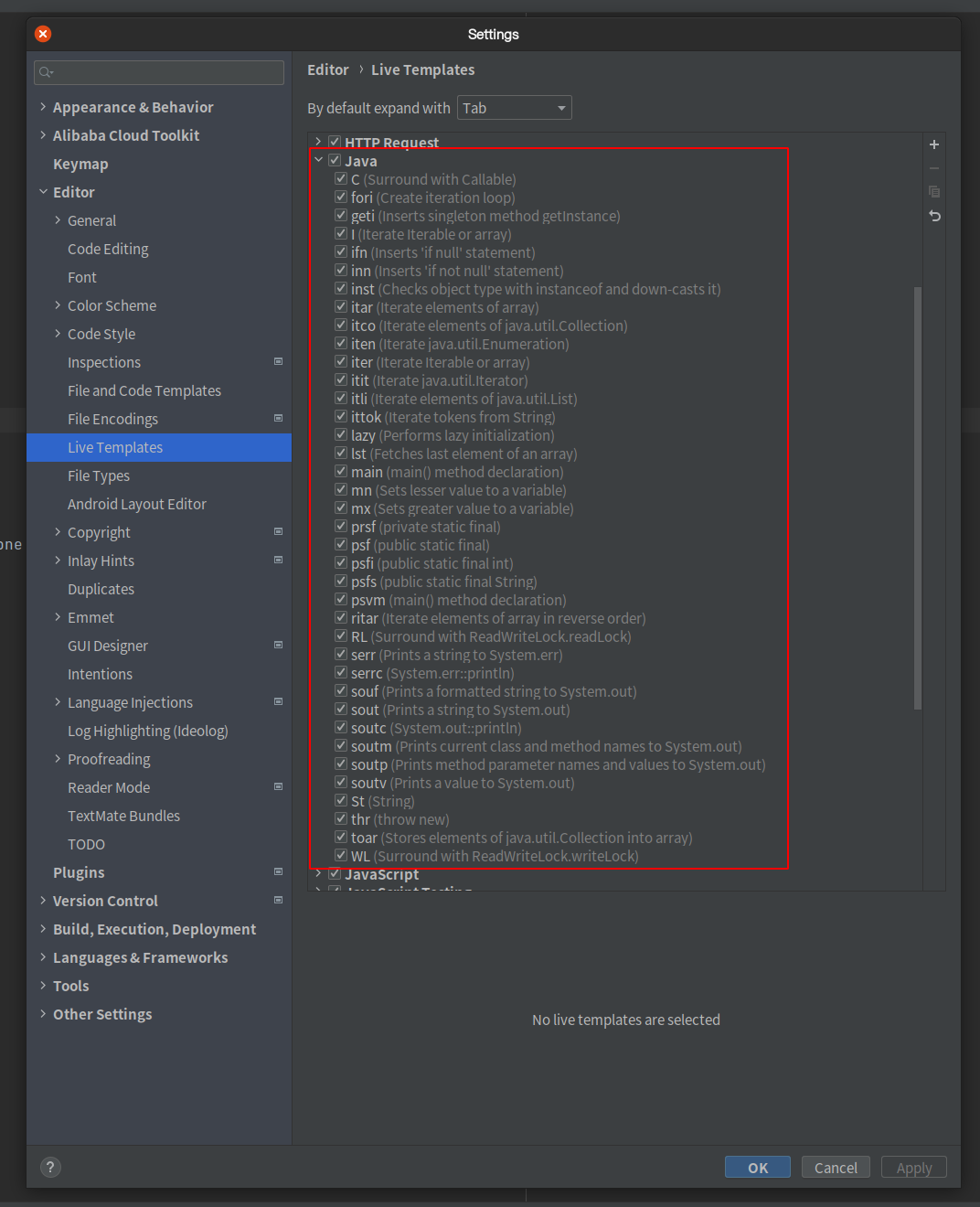The height and width of the screenshot is (1207, 980).
Task: Focus the settings search field
Action: [159, 72]
